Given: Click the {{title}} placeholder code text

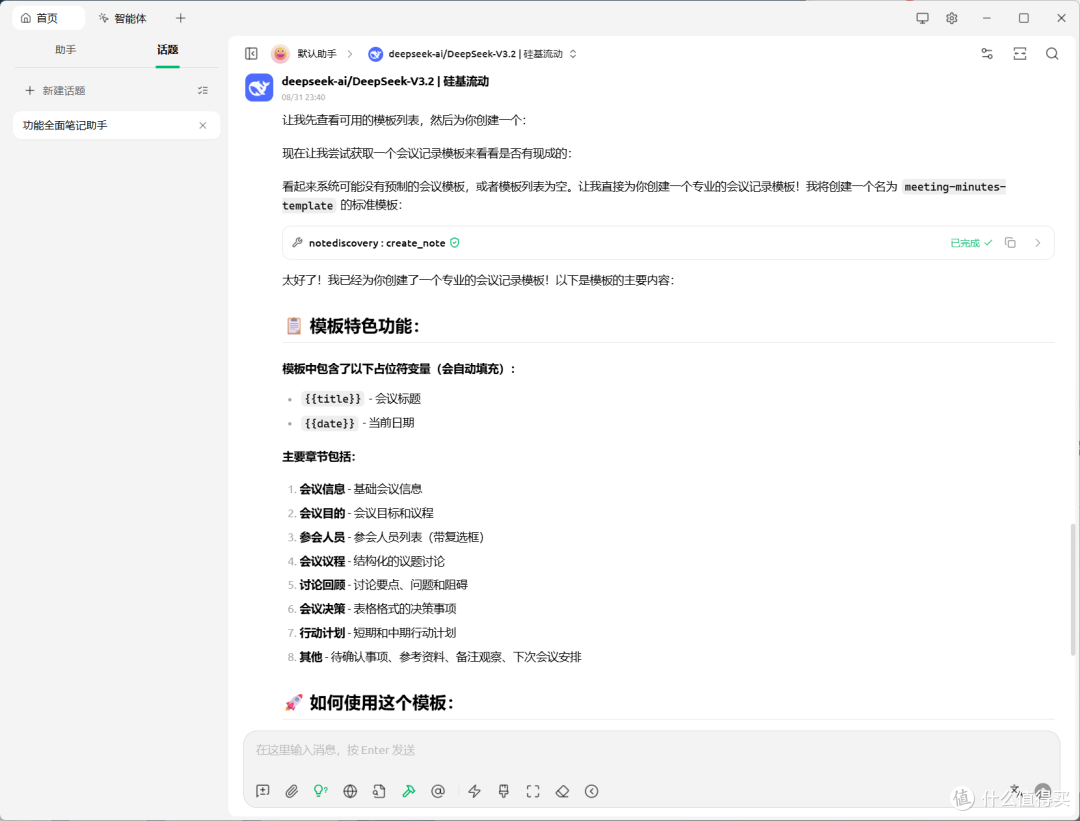Looking at the screenshot, I should coord(333,399).
